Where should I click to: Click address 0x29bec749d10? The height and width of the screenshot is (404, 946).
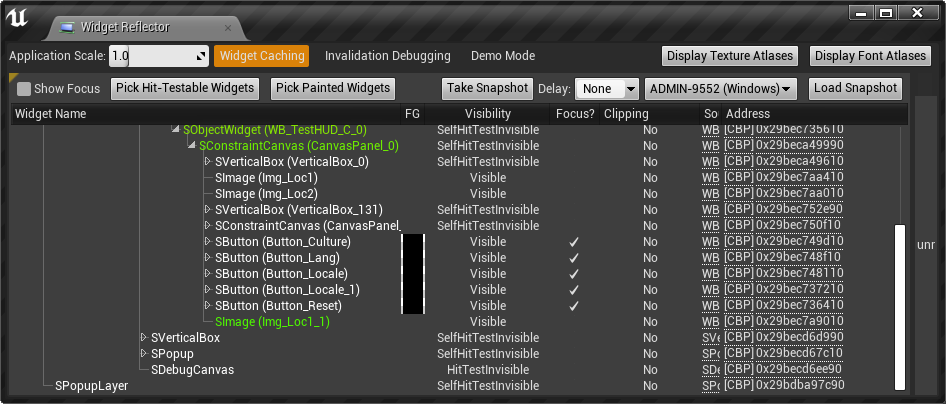point(800,241)
